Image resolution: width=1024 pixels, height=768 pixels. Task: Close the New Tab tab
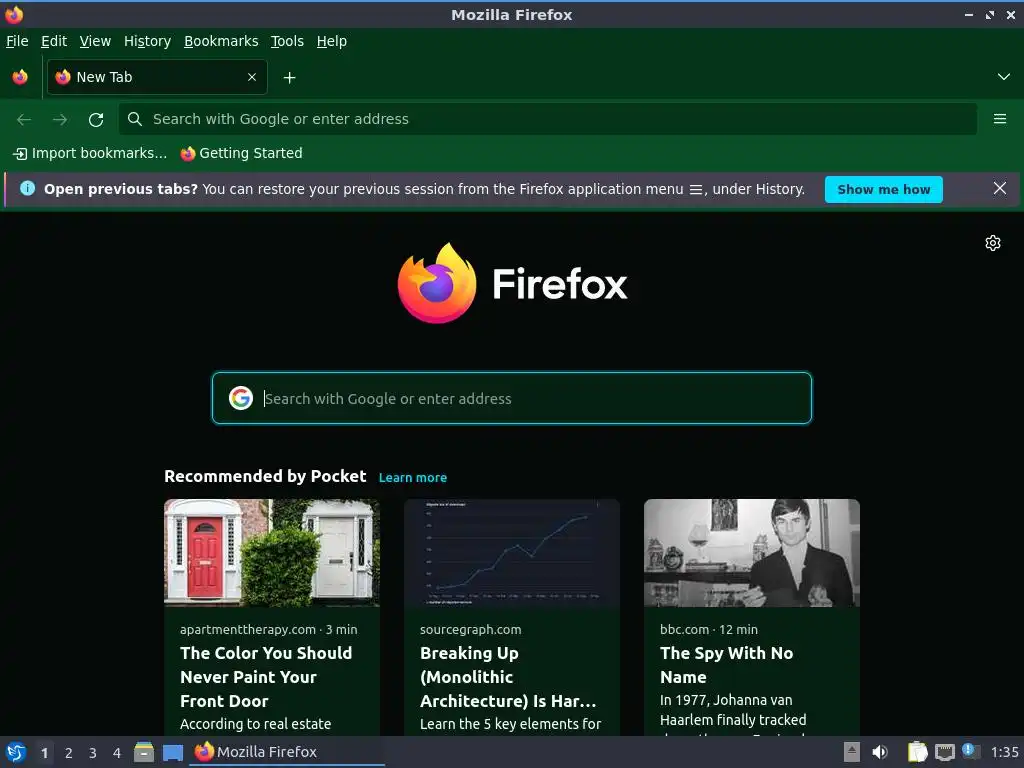point(252,77)
